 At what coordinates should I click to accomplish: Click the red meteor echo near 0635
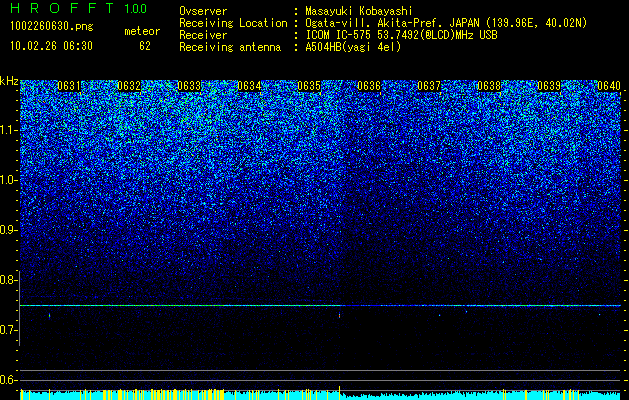pos(339,316)
